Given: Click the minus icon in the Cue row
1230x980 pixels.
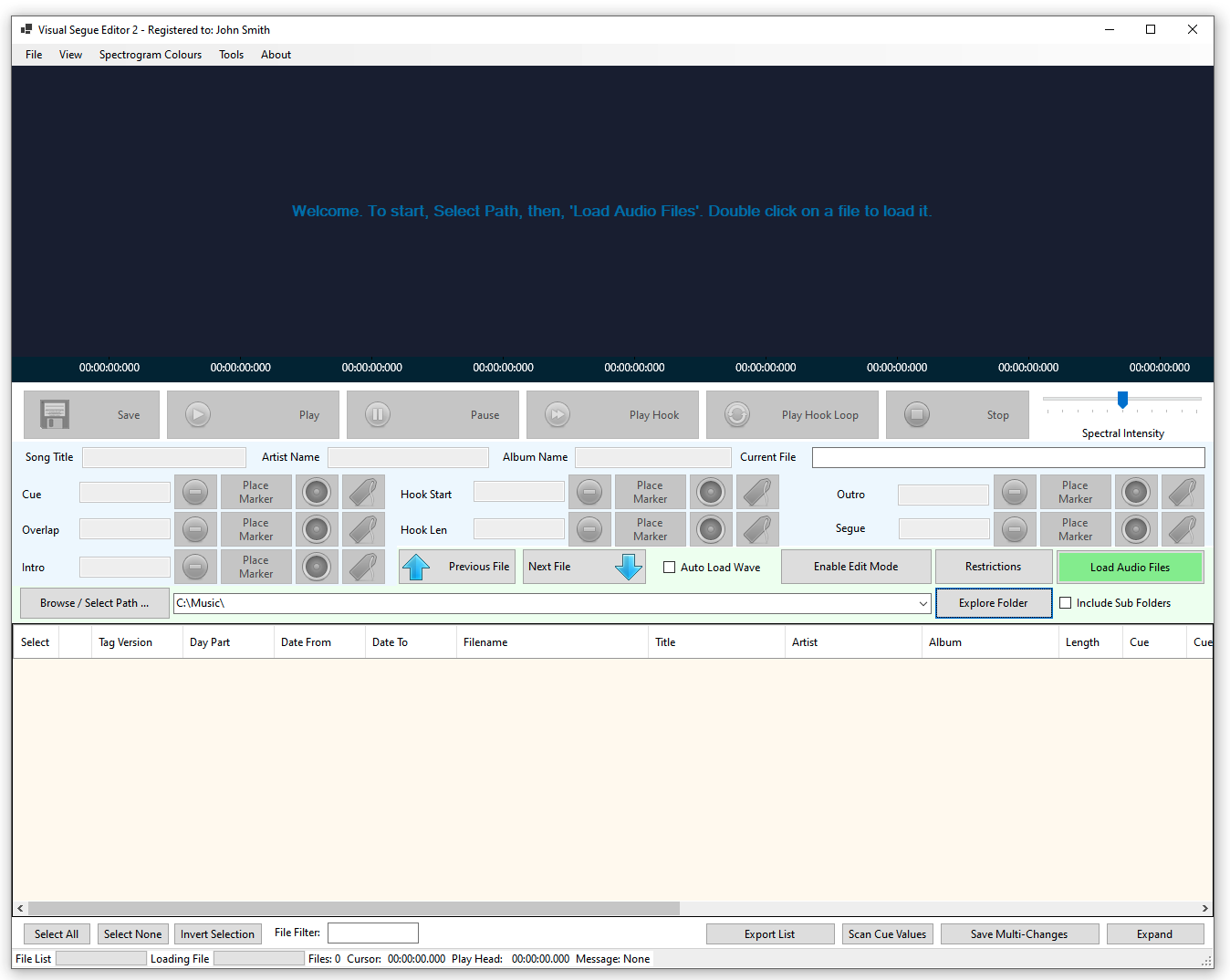Looking at the screenshot, I should tap(195, 492).
